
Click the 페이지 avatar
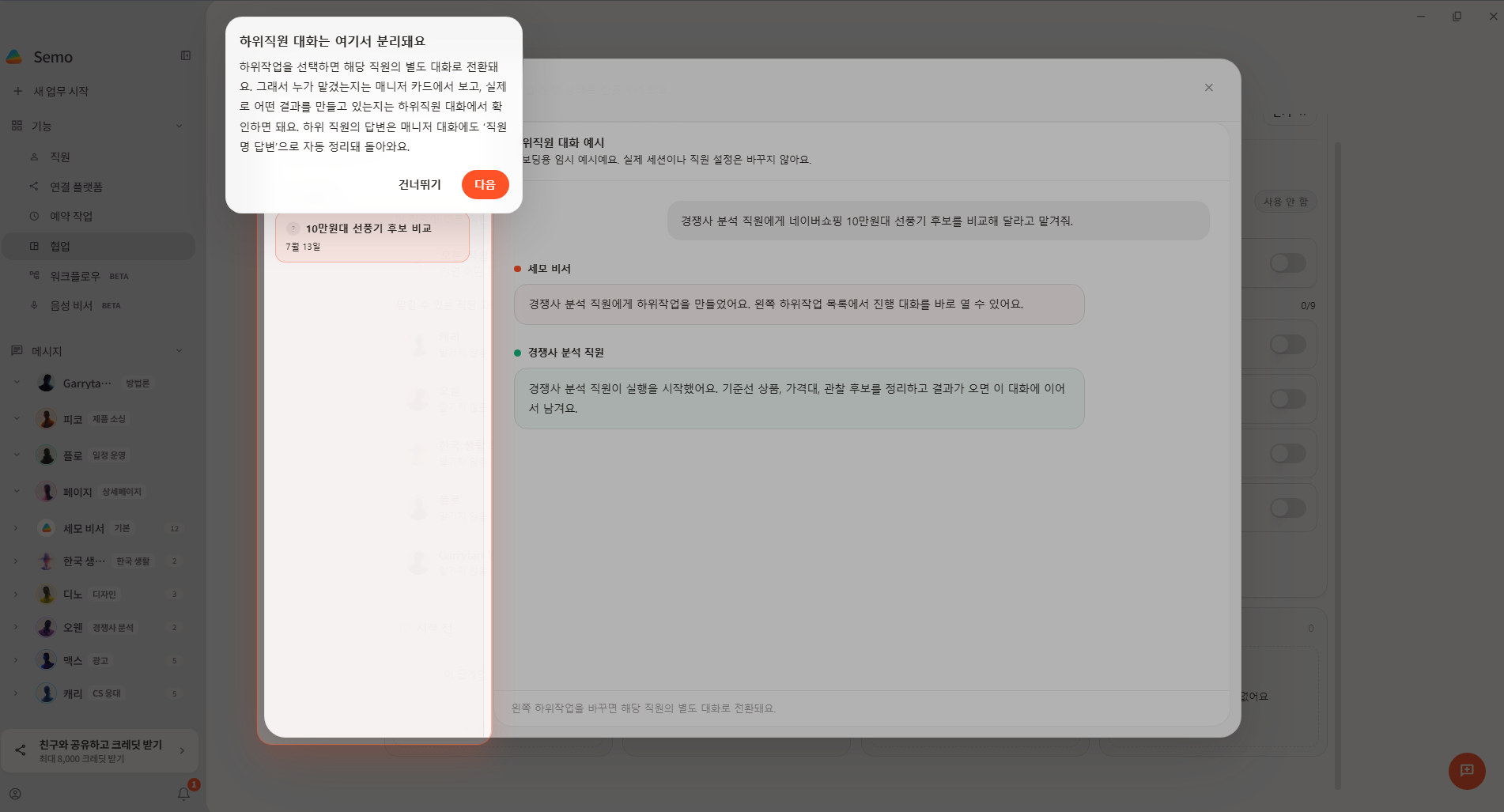(47, 492)
